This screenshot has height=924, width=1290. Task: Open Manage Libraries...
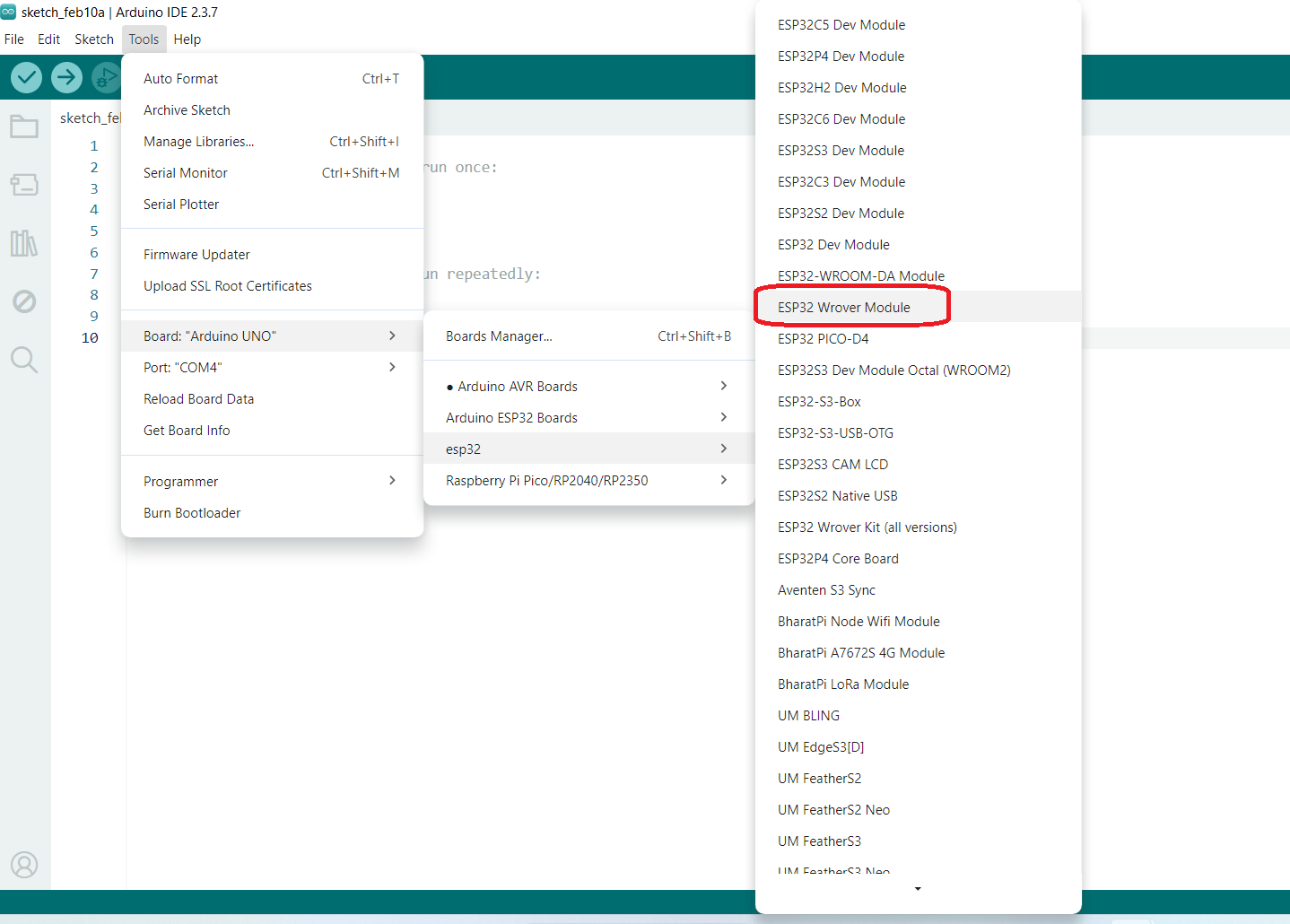pos(272,142)
